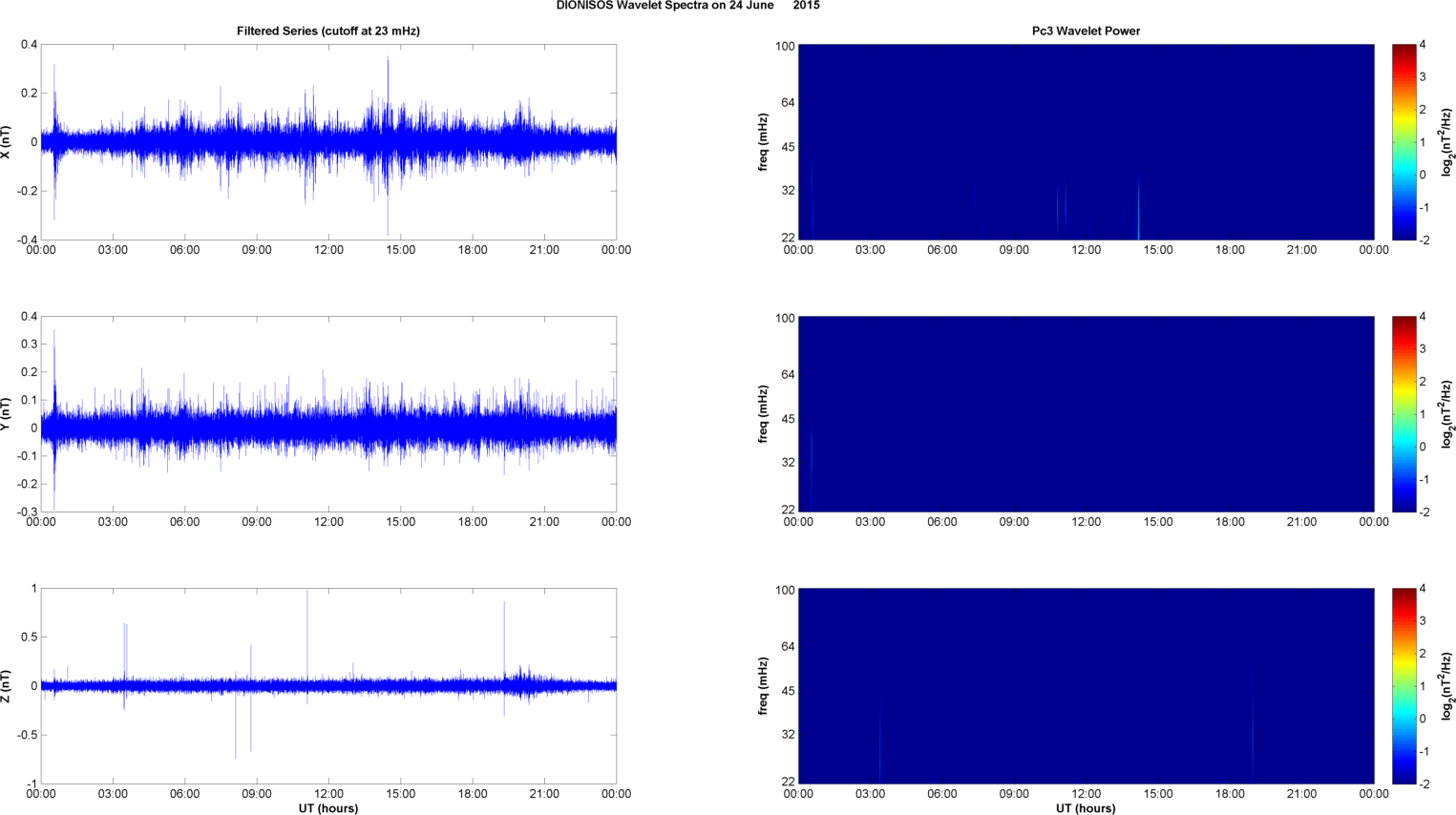
Task: Click the colorbar unit label beside the bottom spectrogram
Action: click(1447, 686)
